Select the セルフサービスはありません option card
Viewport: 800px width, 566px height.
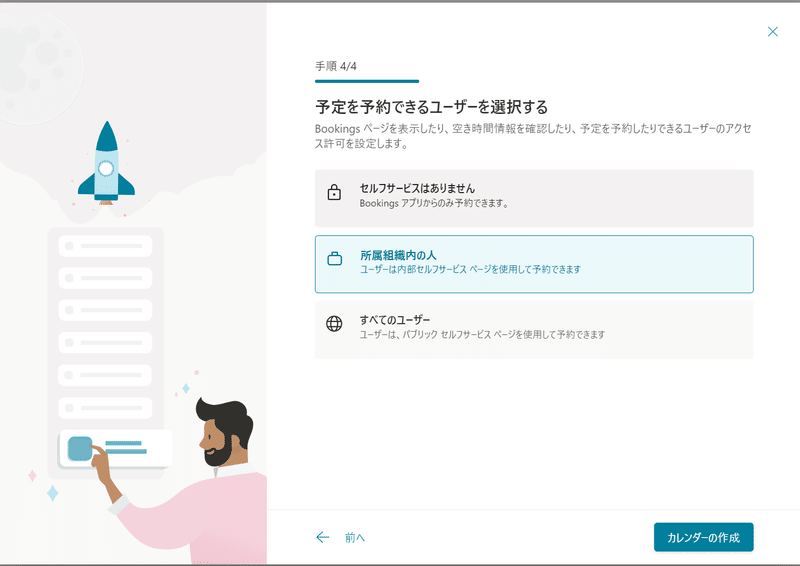(534, 198)
